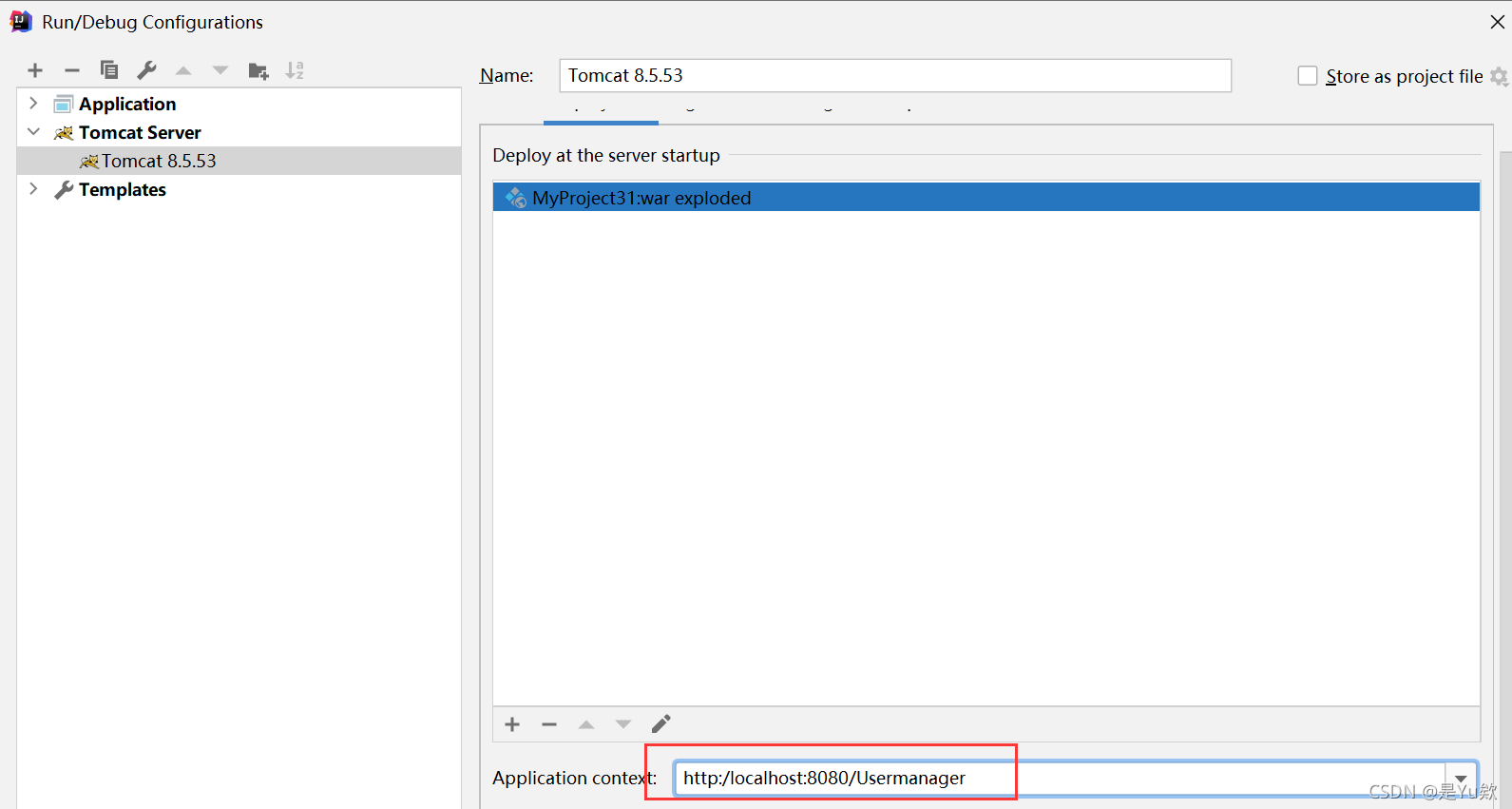This screenshot has height=809, width=1512.
Task: Add a new run configuration
Action: coord(35,70)
